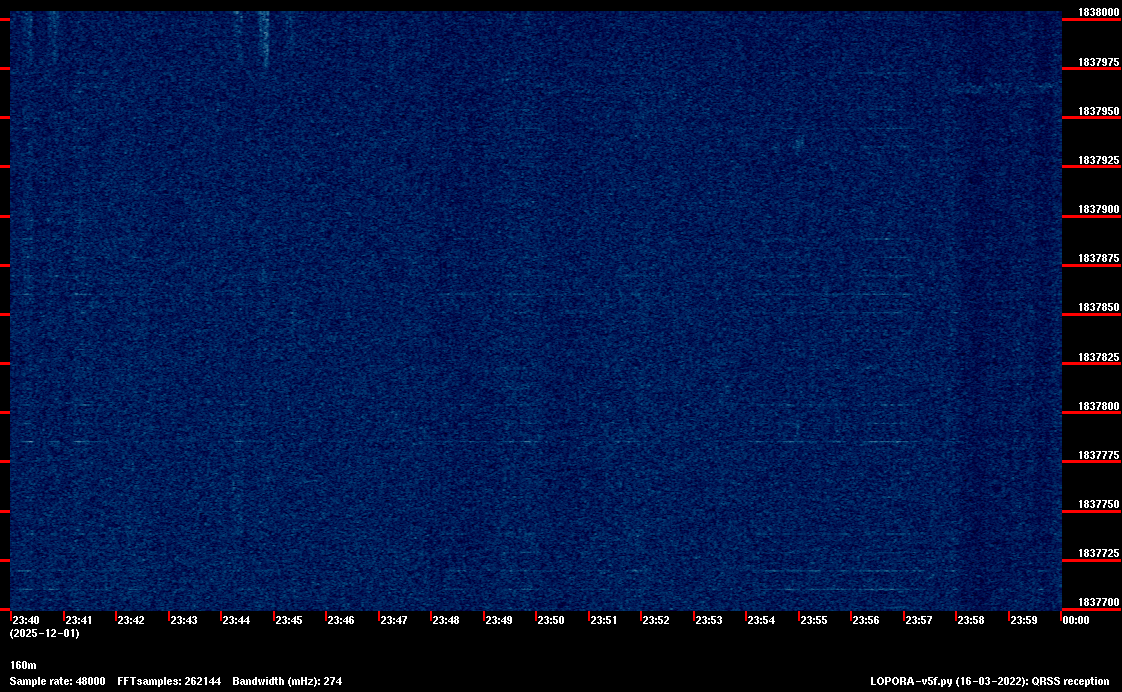Click the 23:46 time axis label
Viewport: 1122px width, 692px height.
[x=341, y=620]
